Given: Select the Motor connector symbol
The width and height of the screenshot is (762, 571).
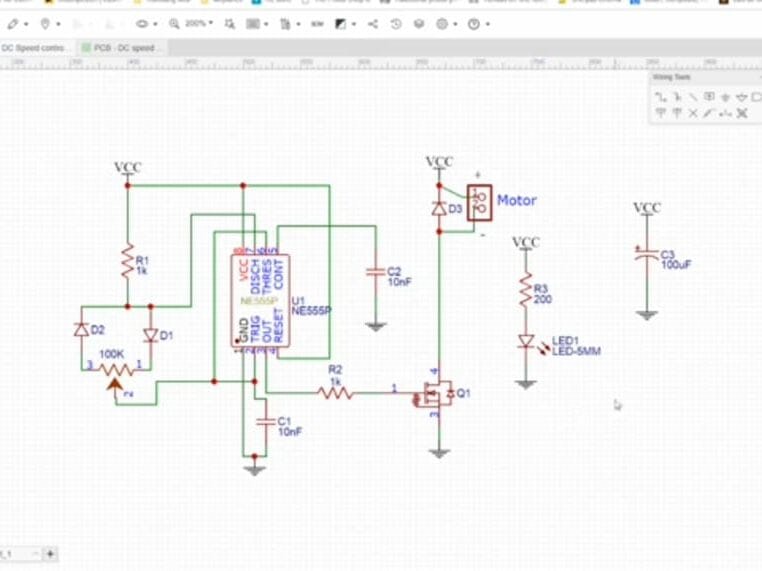Looking at the screenshot, I should coord(479,203).
